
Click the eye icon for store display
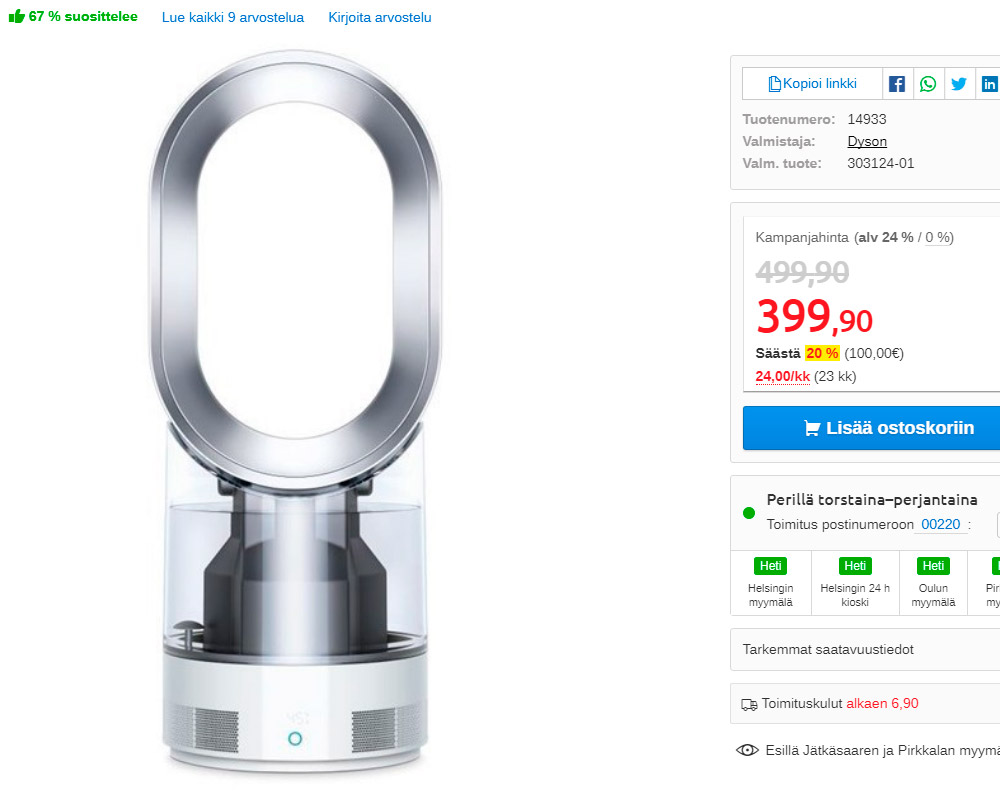[747, 750]
